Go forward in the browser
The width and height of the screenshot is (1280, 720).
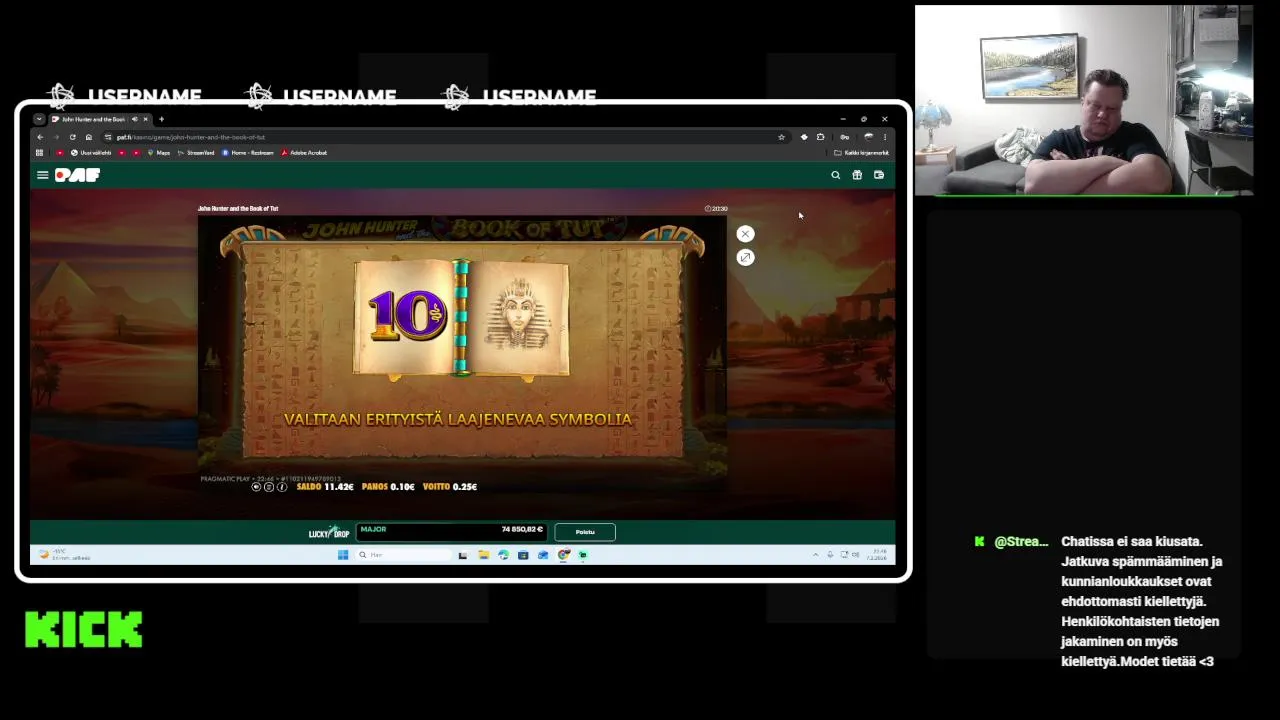click(56, 137)
